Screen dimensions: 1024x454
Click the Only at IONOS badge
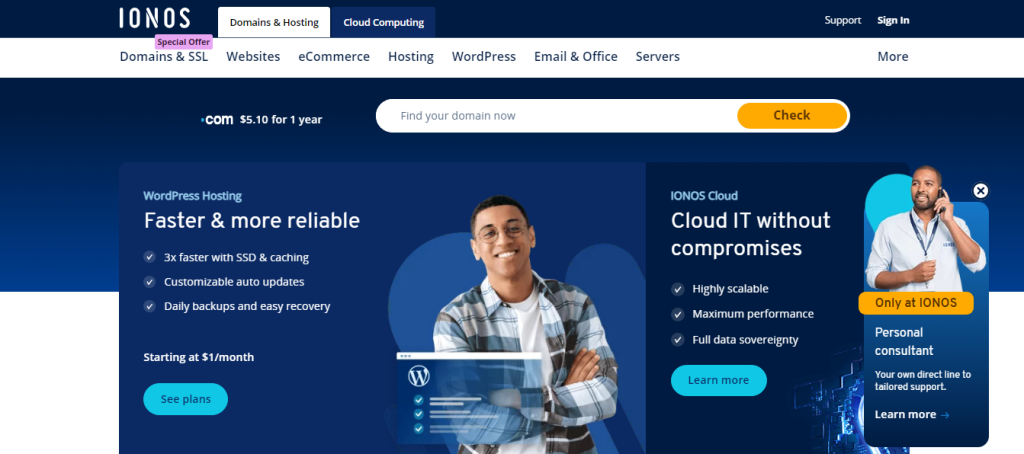click(916, 303)
